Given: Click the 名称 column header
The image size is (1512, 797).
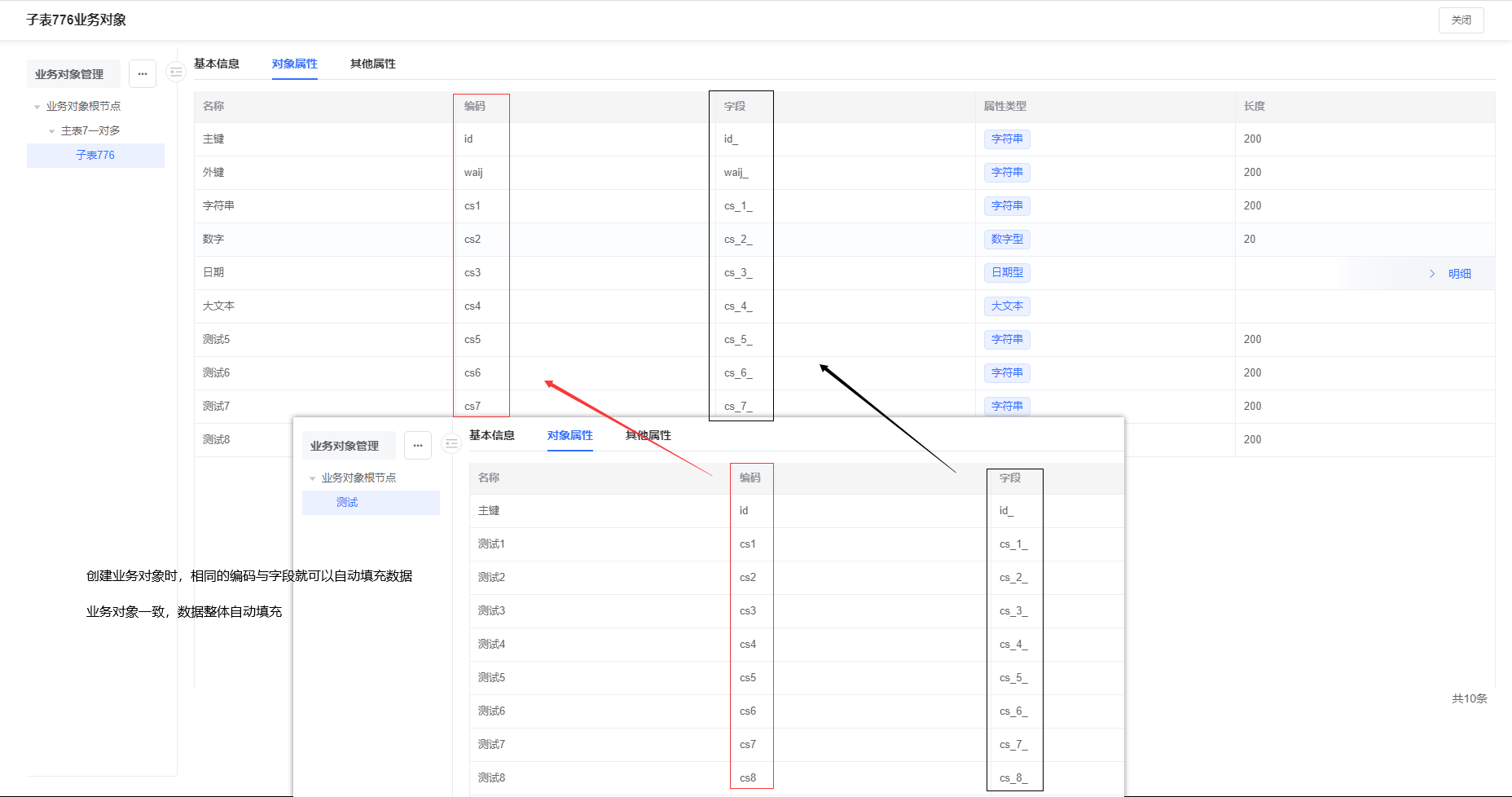Looking at the screenshot, I should point(214,106).
